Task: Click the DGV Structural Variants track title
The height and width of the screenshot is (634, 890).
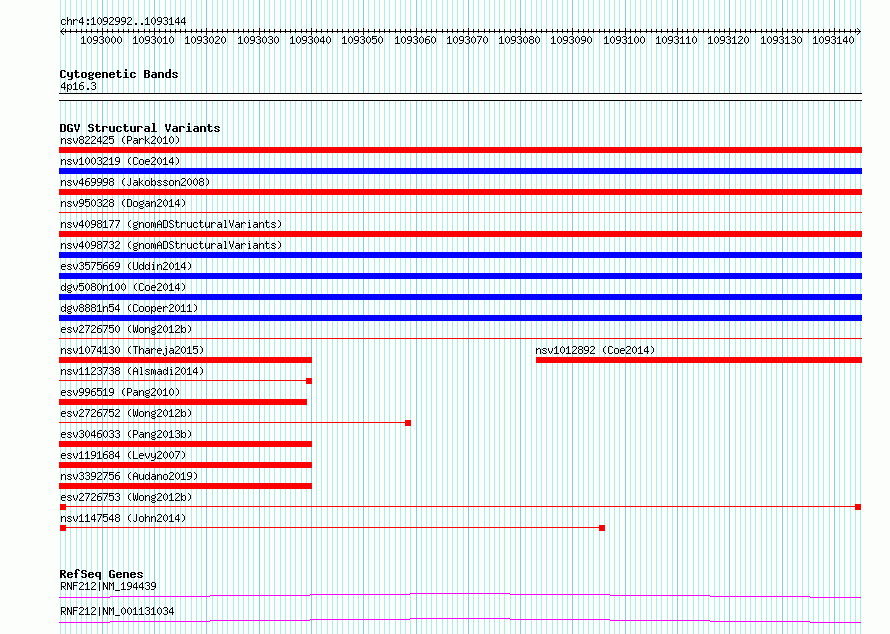Action: [x=140, y=128]
